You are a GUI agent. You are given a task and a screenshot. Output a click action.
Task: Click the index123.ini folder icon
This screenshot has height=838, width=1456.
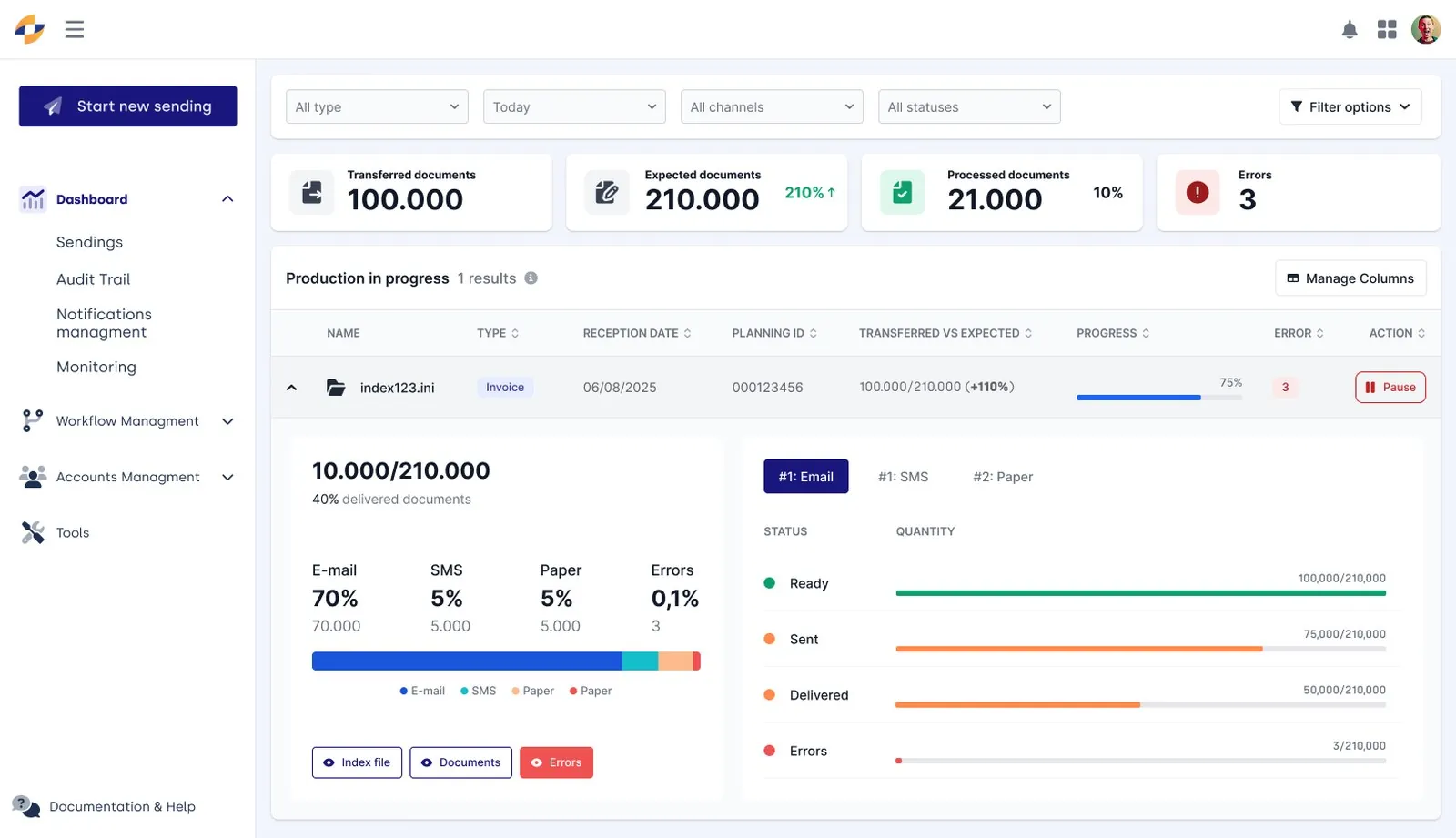click(336, 388)
